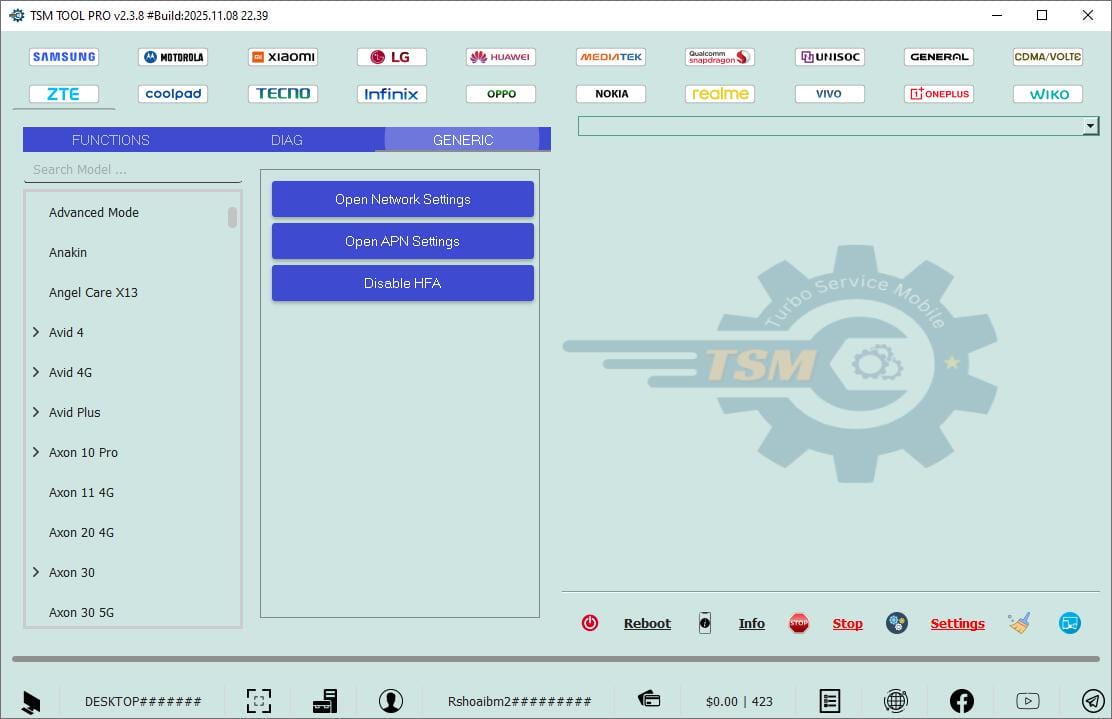Image resolution: width=1112 pixels, height=719 pixels.
Task: Open the empty dropdown list above the logo
Action: pos(1089,125)
